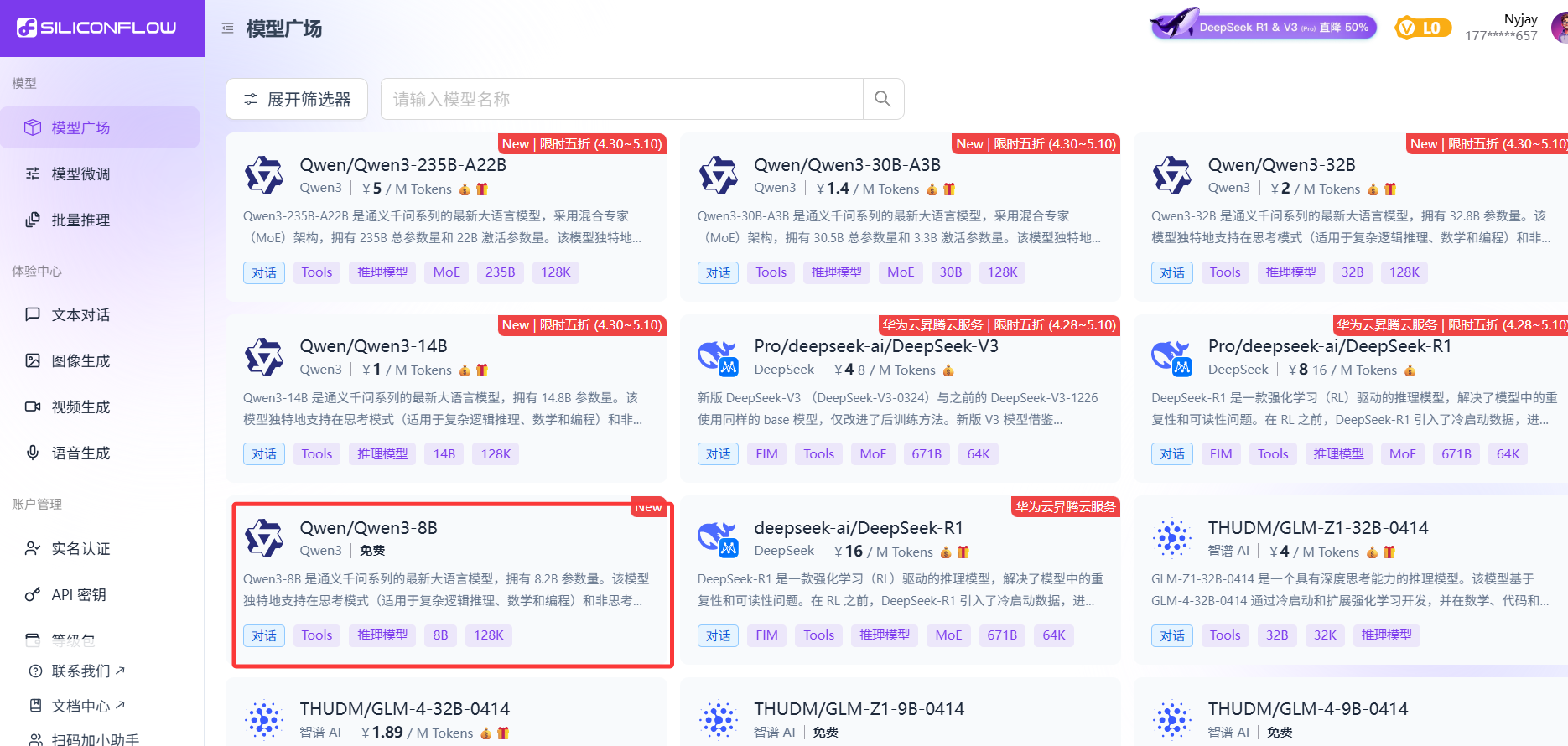Click the 模型微调 sliders icon
Screen dimensions: 1568x746
click(x=33, y=174)
